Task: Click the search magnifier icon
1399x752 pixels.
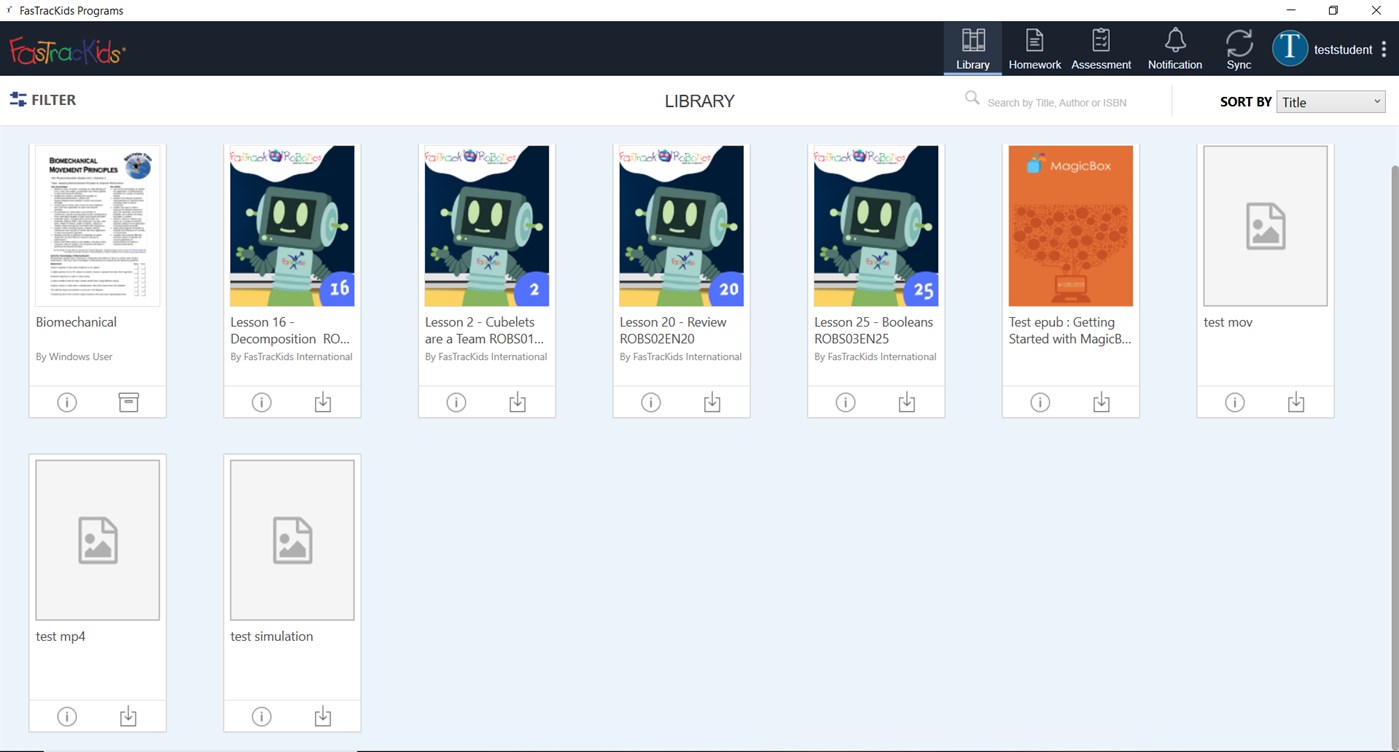Action: (972, 98)
